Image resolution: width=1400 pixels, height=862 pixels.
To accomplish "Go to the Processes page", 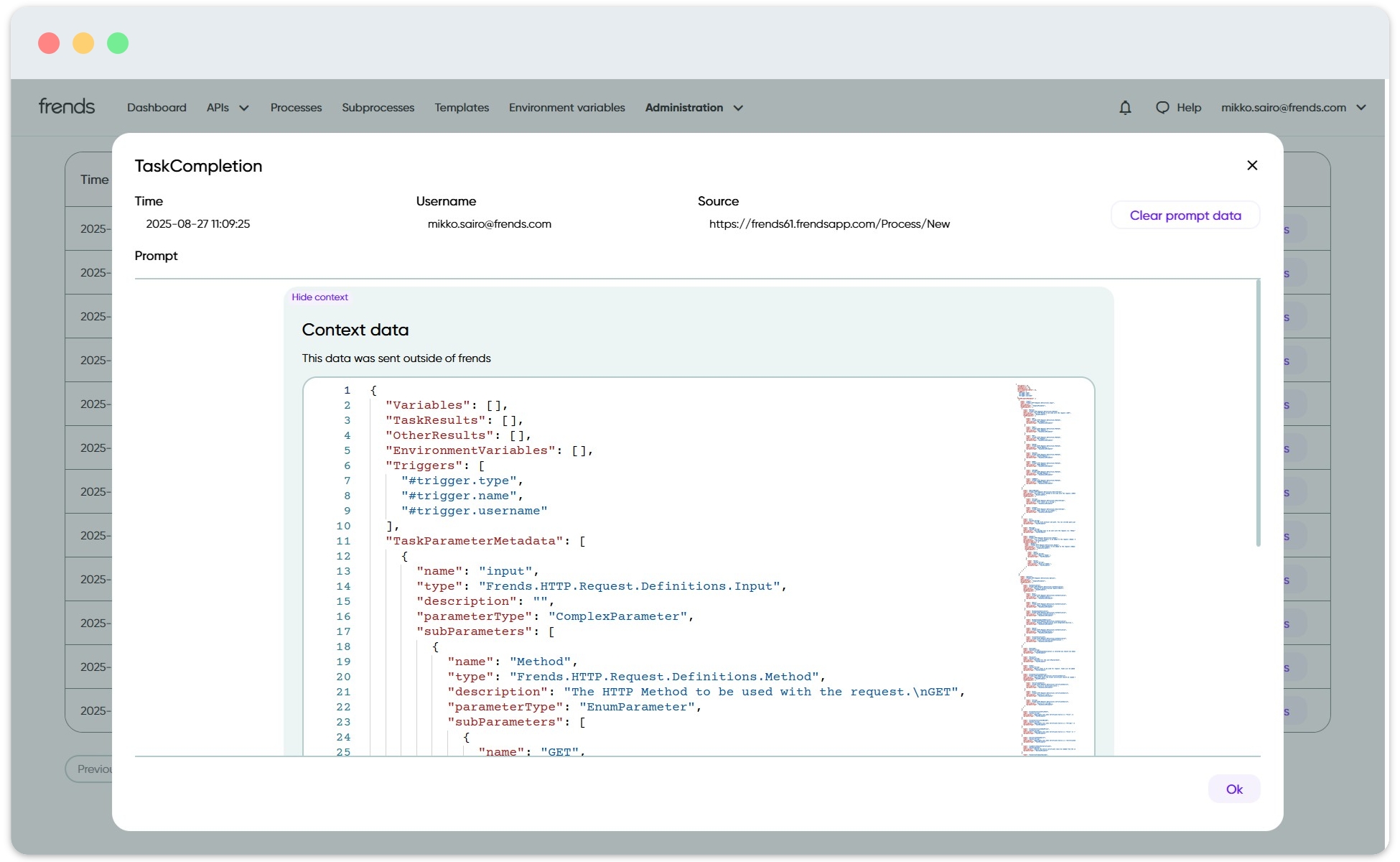I will point(296,108).
